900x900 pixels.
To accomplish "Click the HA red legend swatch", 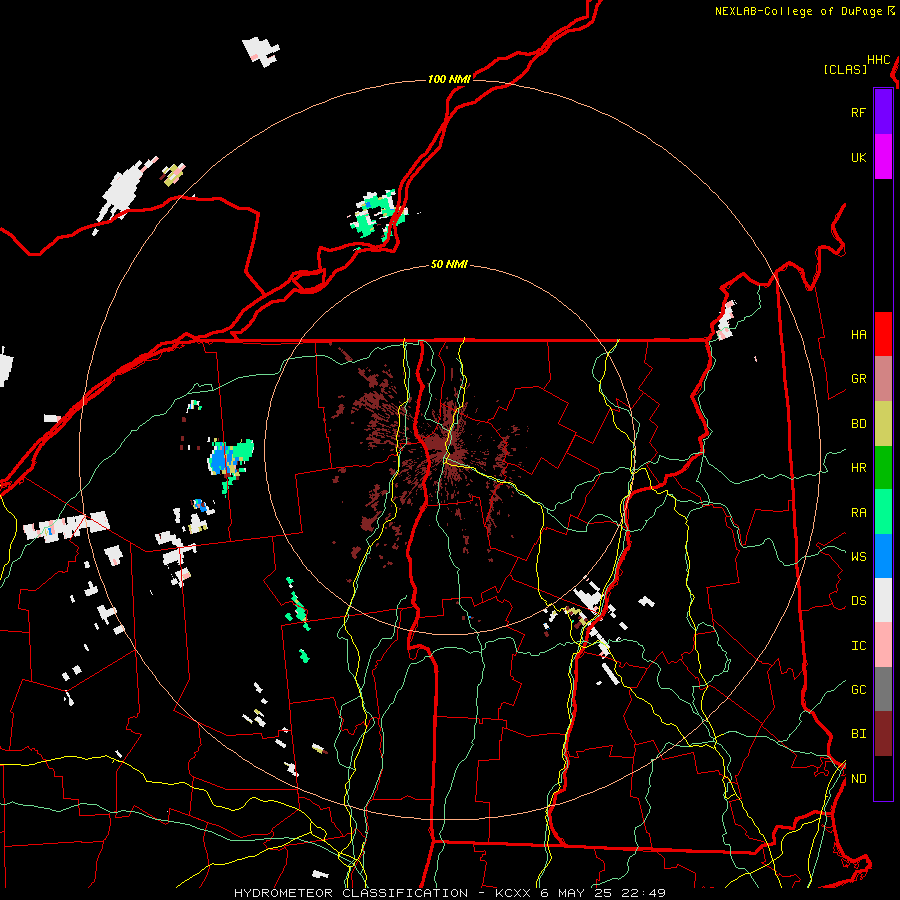I will pyautogui.click(x=883, y=334).
